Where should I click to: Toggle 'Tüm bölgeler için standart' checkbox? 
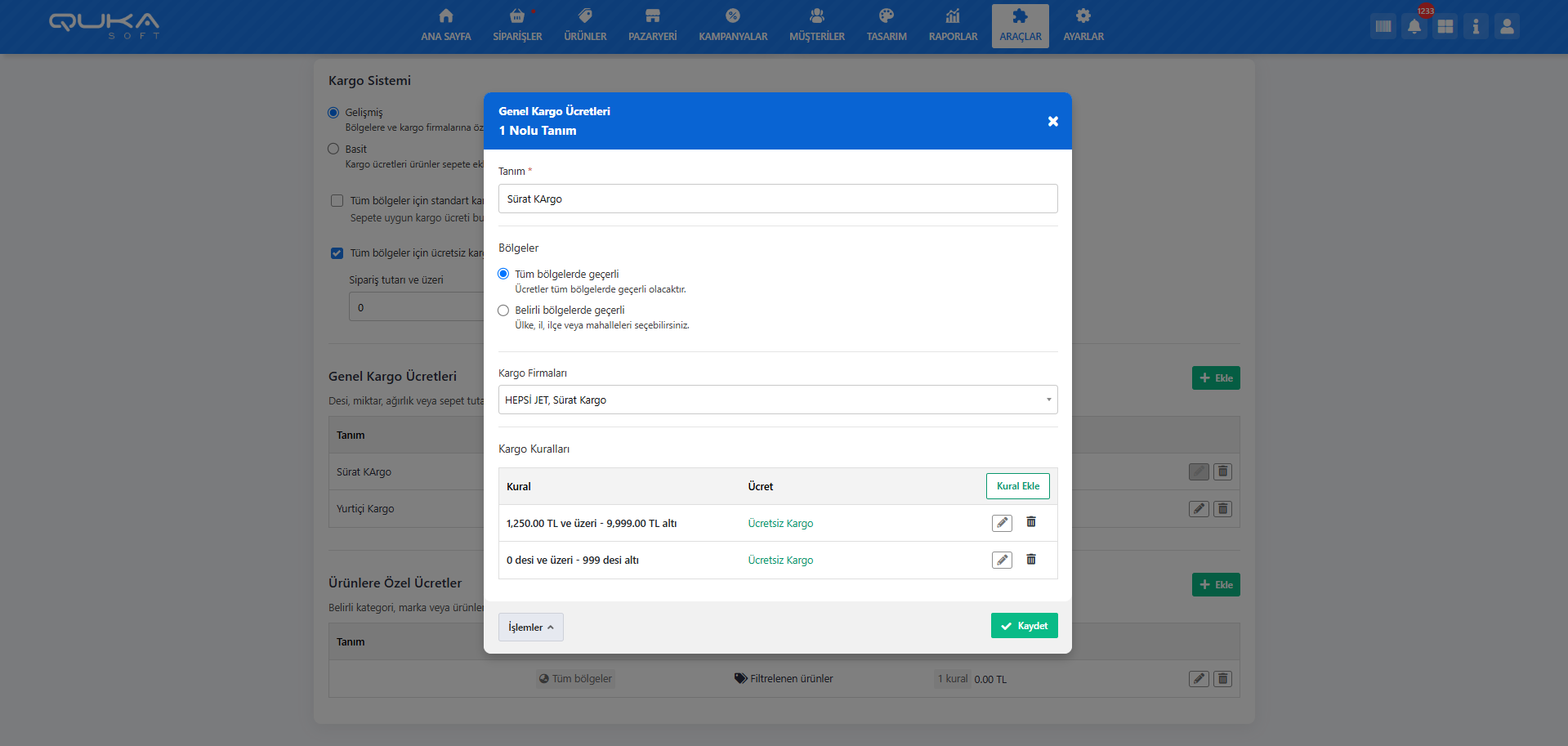[337, 201]
